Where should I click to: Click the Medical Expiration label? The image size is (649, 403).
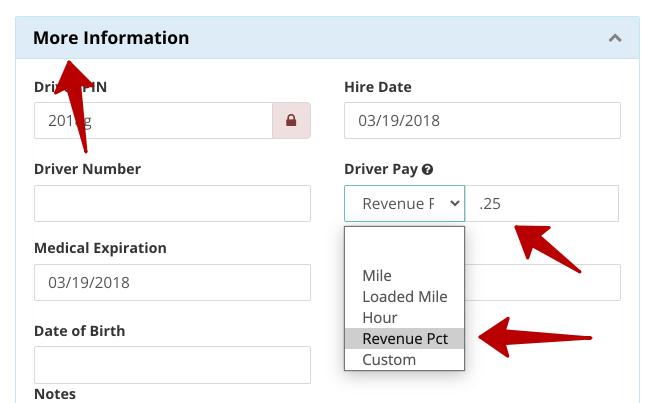tap(100, 248)
